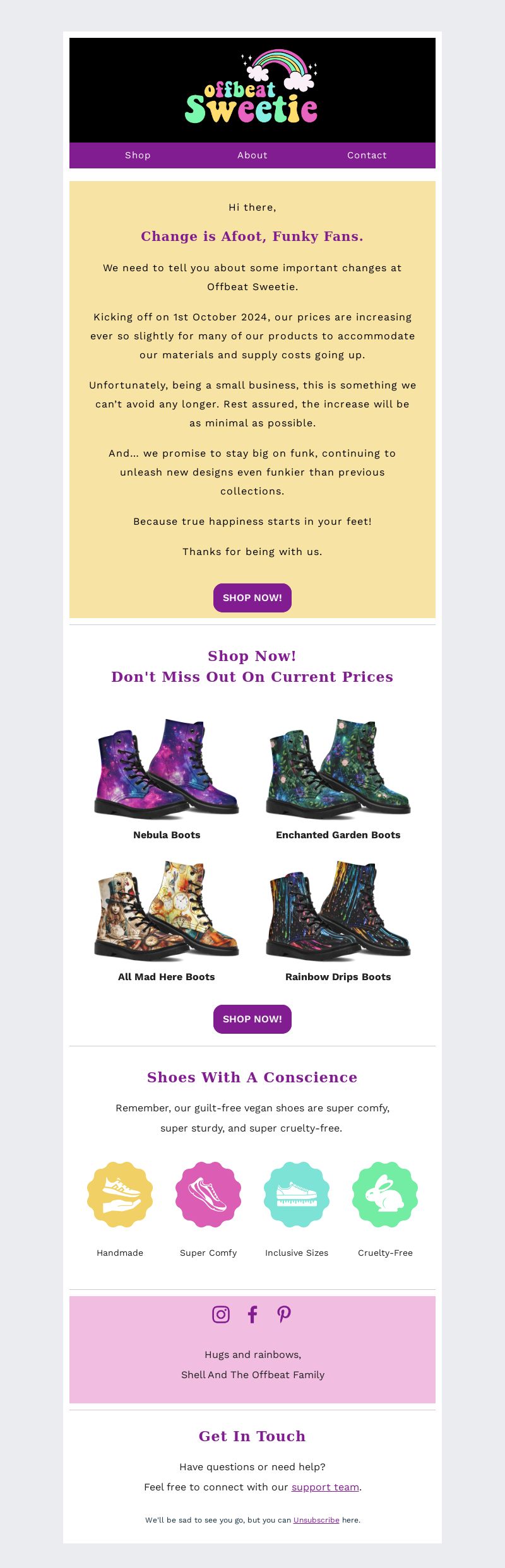Open the Instagram social icon
Screen dimensions: 505x1568
221,1314
